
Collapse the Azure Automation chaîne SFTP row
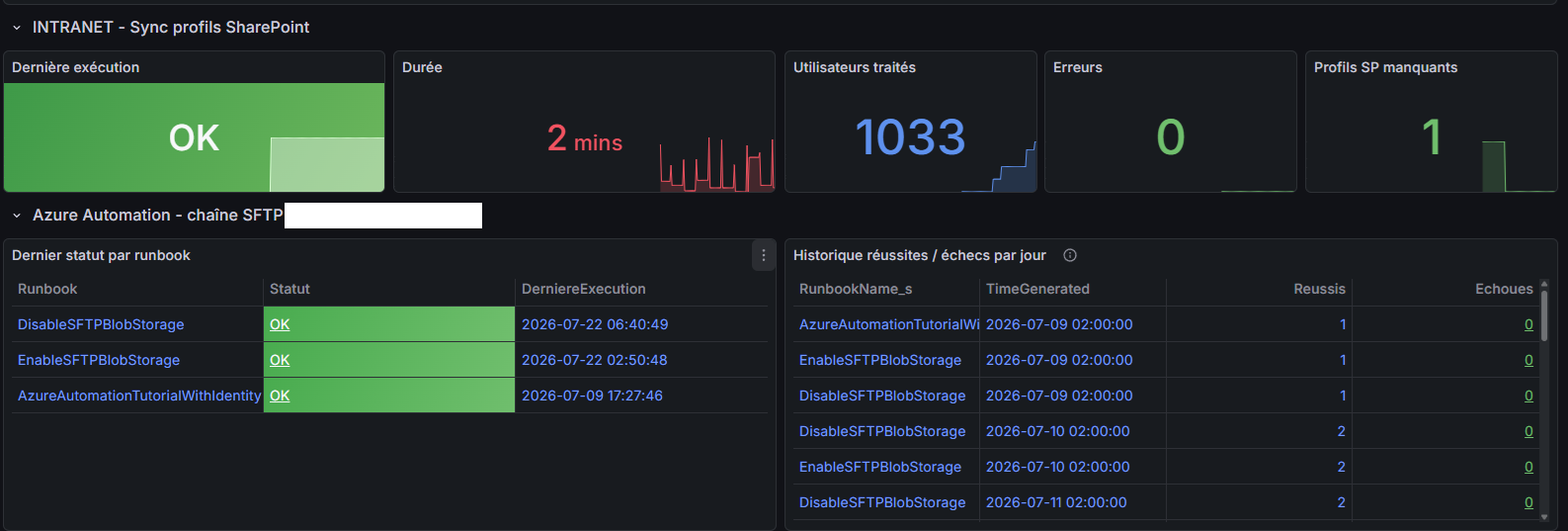click(x=17, y=216)
